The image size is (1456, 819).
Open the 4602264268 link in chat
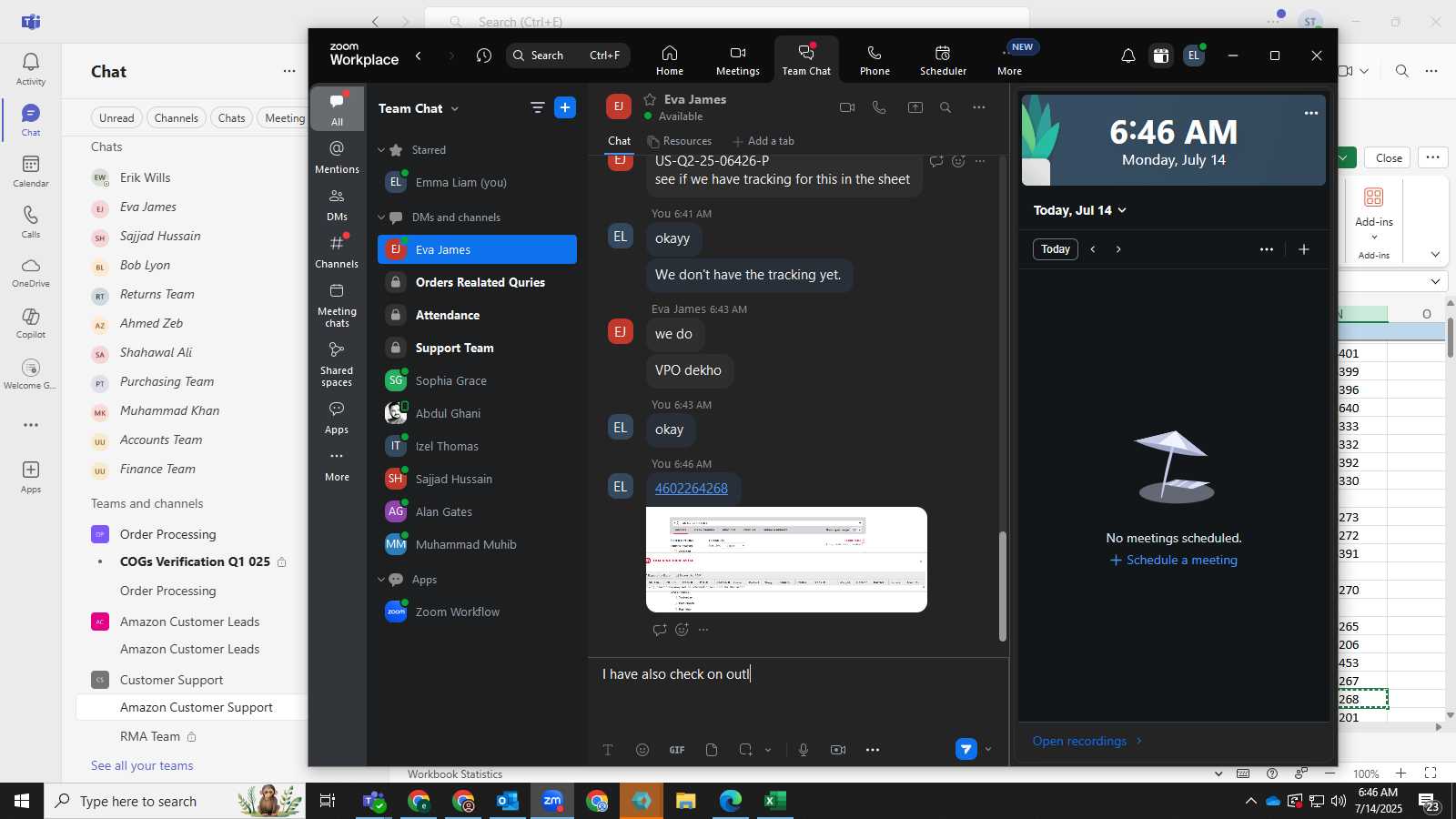(692, 489)
